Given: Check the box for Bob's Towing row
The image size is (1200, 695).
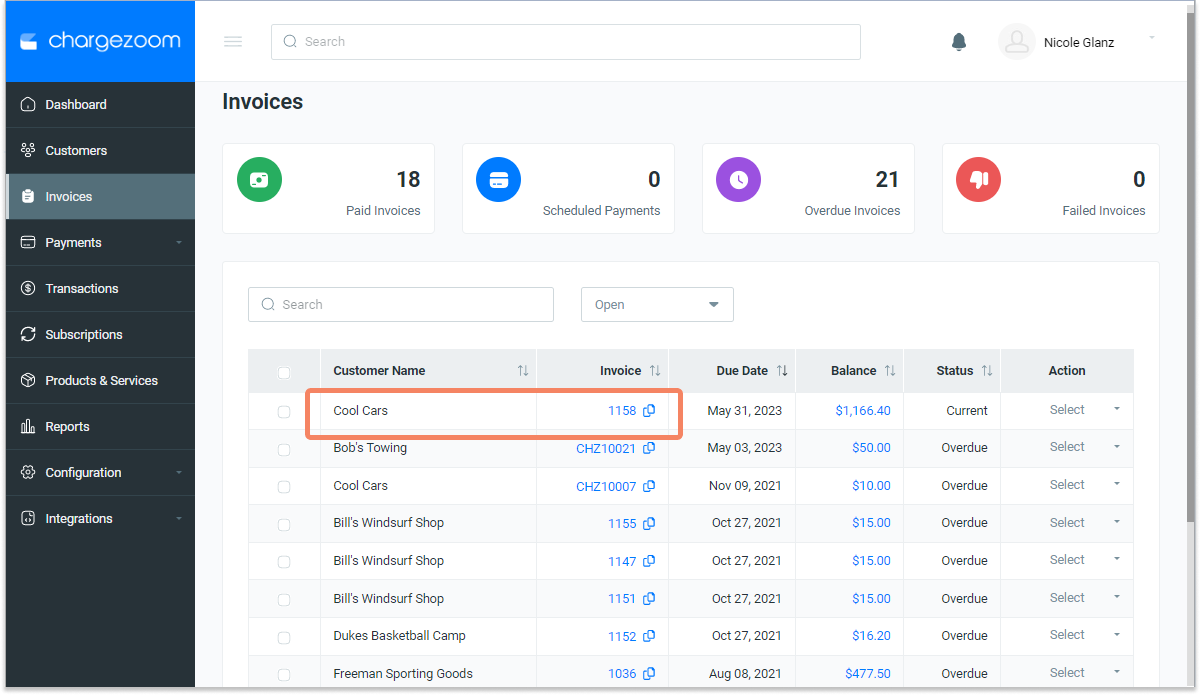Looking at the screenshot, I should (284, 450).
